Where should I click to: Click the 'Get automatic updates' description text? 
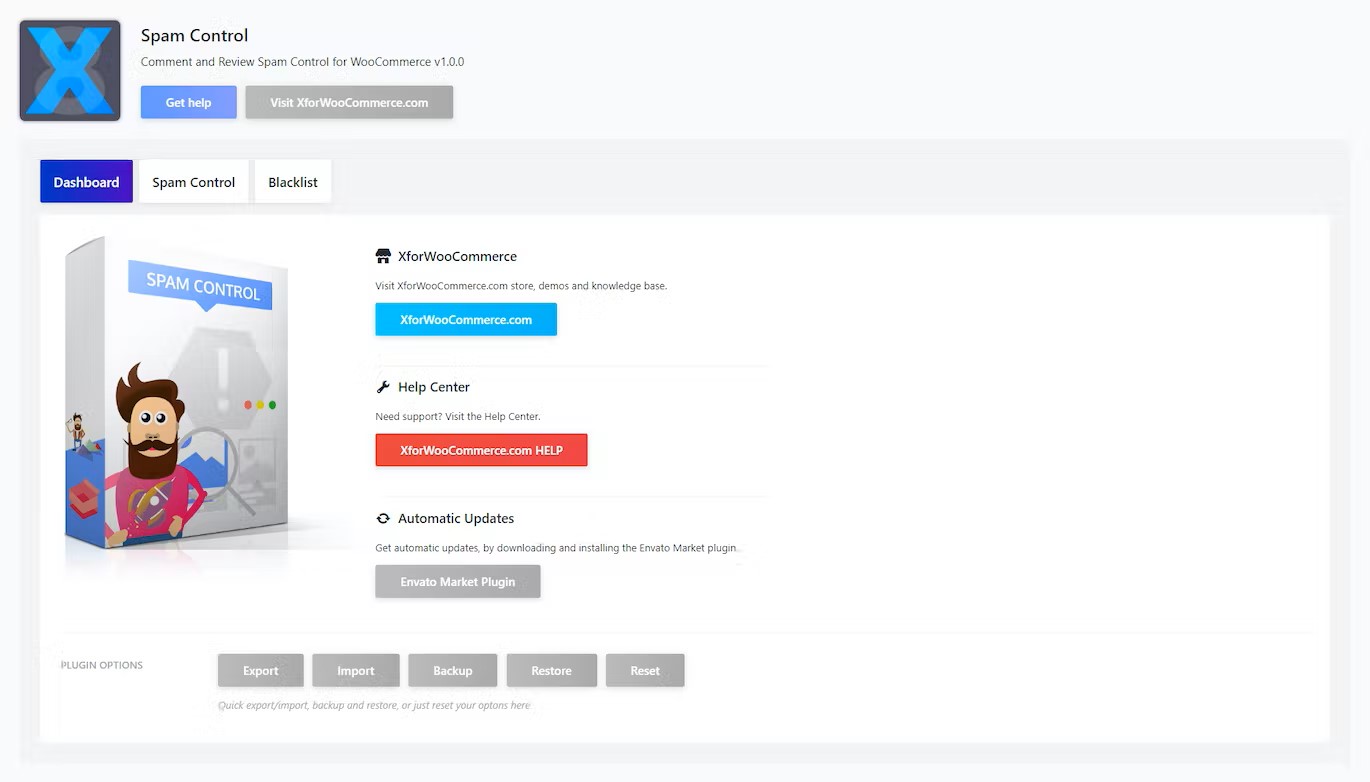pyautogui.click(x=558, y=548)
